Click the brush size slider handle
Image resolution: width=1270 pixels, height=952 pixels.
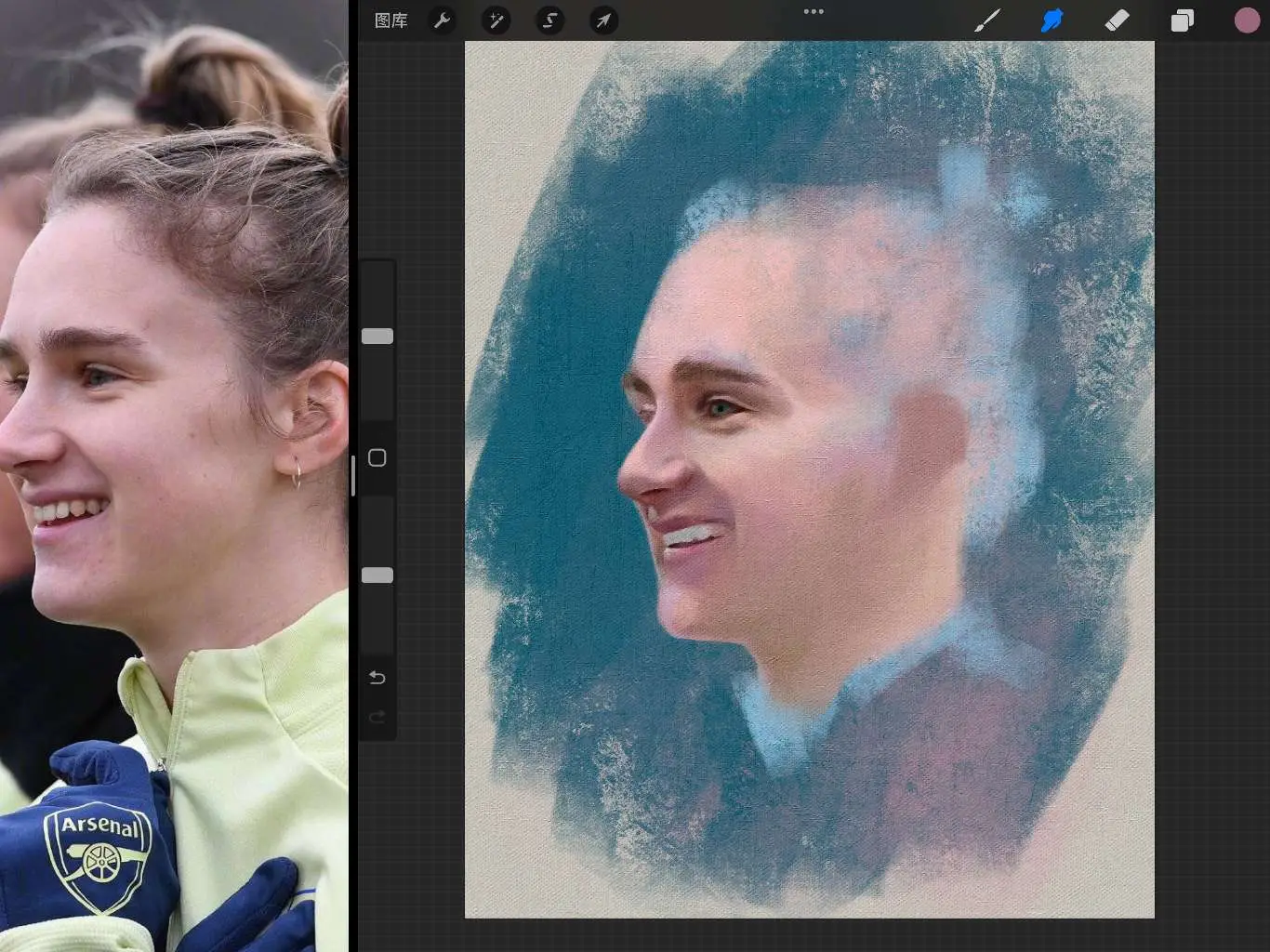coord(377,337)
